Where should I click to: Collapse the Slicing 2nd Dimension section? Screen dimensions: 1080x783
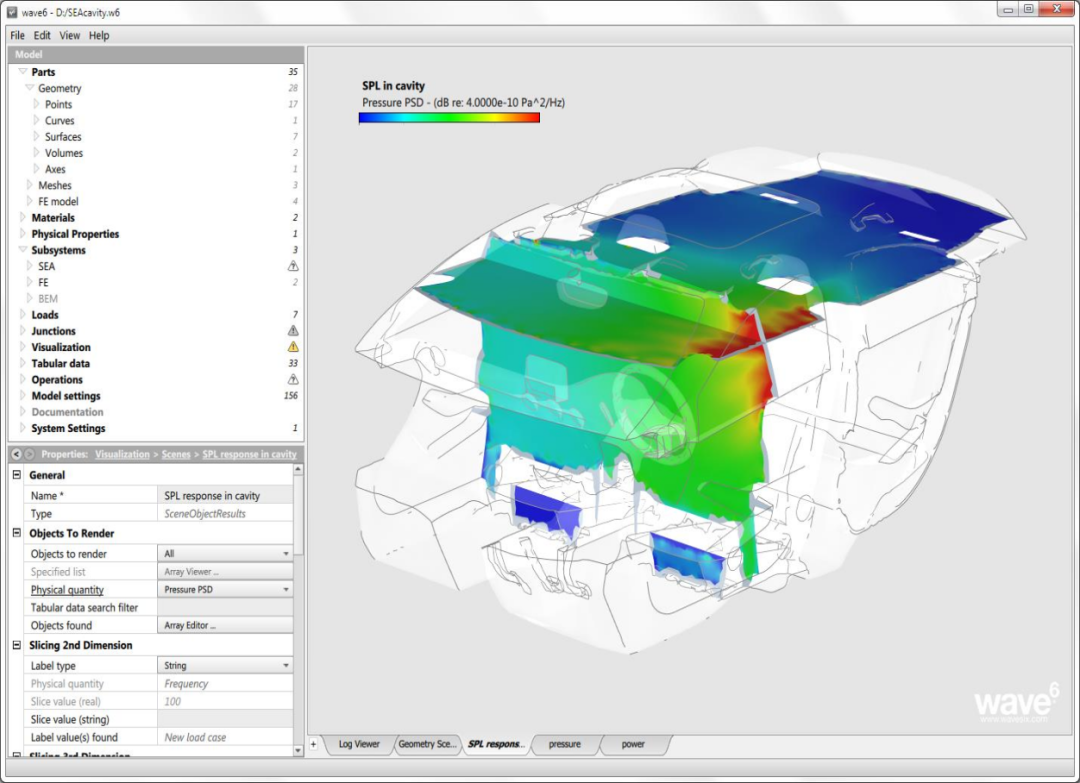(17, 645)
